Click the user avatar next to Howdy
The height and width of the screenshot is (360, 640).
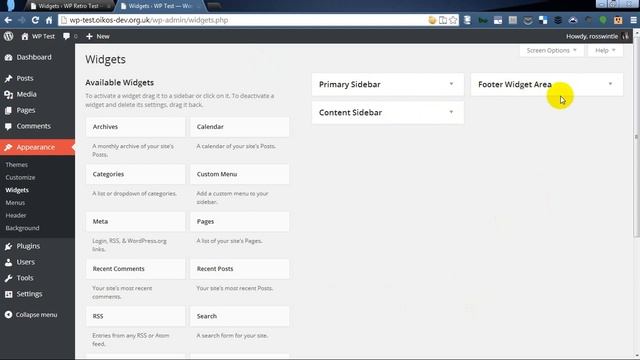625,36
